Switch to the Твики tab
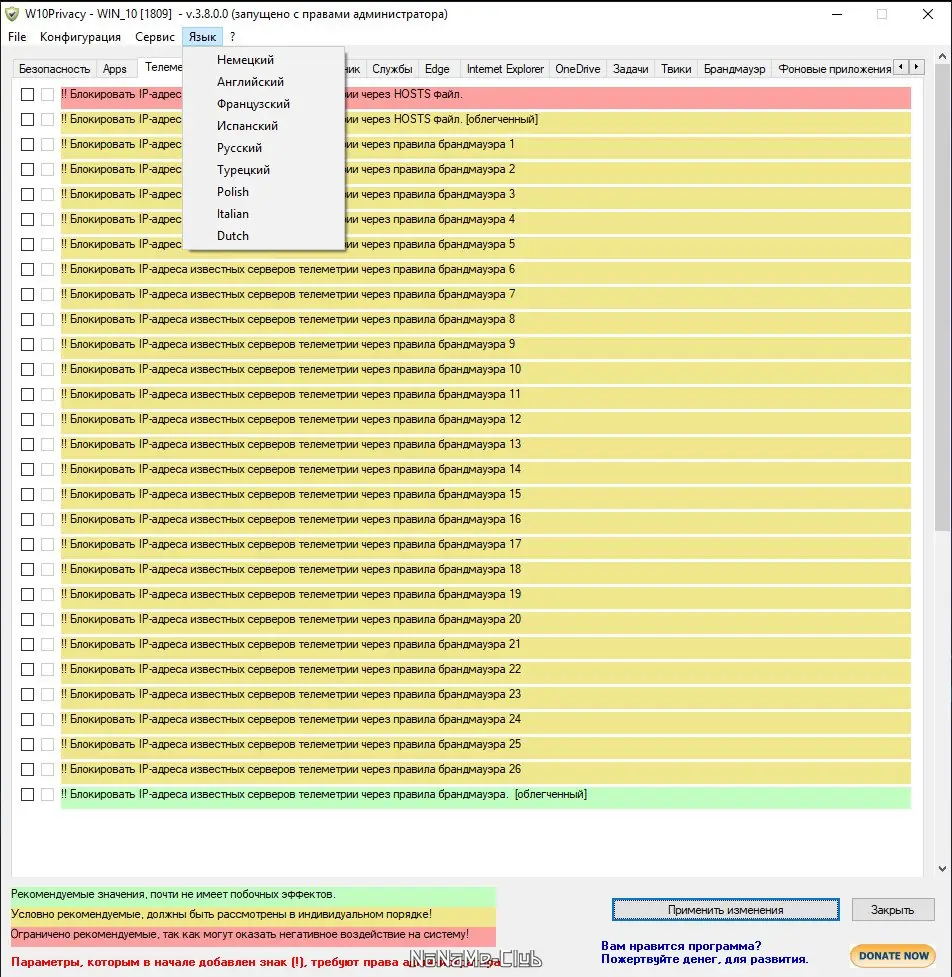This screenshot has width=952, height=977. [676, 69]
